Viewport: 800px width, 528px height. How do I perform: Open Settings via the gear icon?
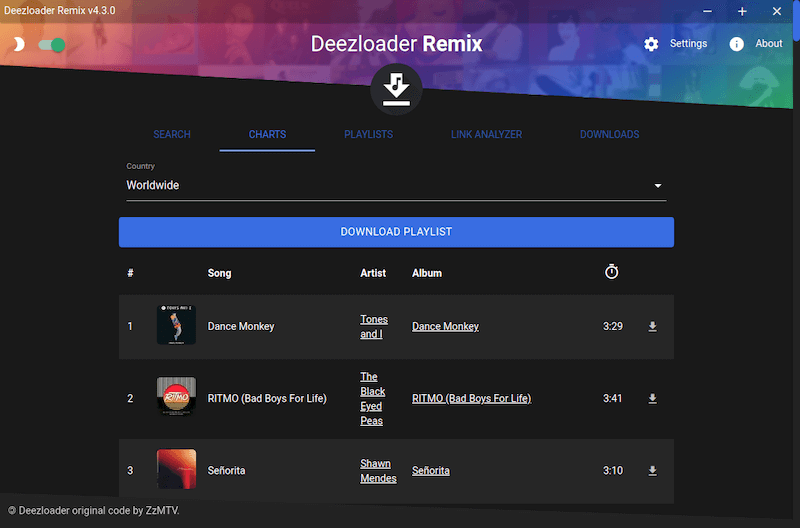point(651,44)
